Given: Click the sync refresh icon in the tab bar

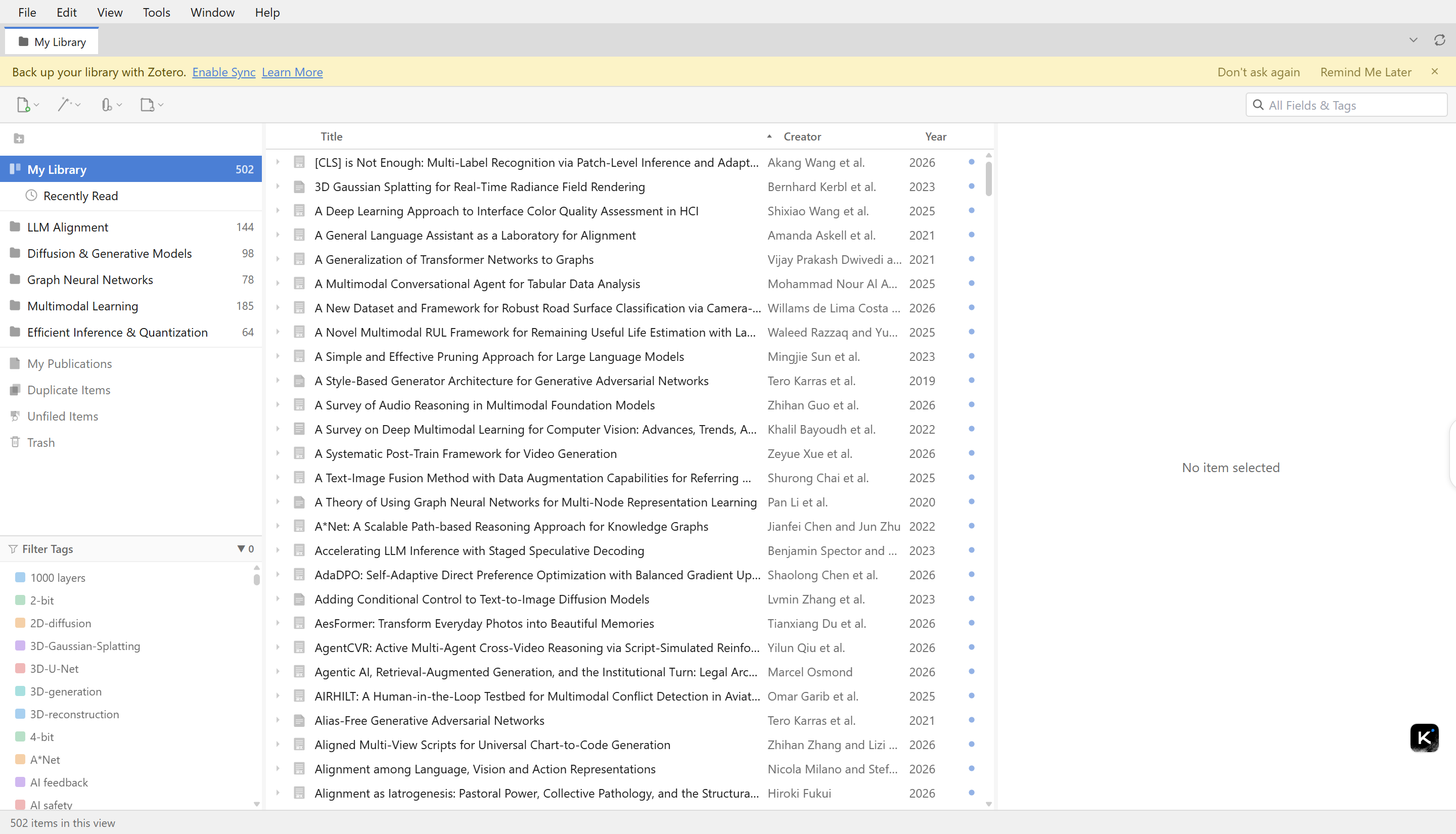Looking at the screenshot, I should click(x=1439, y=40).
